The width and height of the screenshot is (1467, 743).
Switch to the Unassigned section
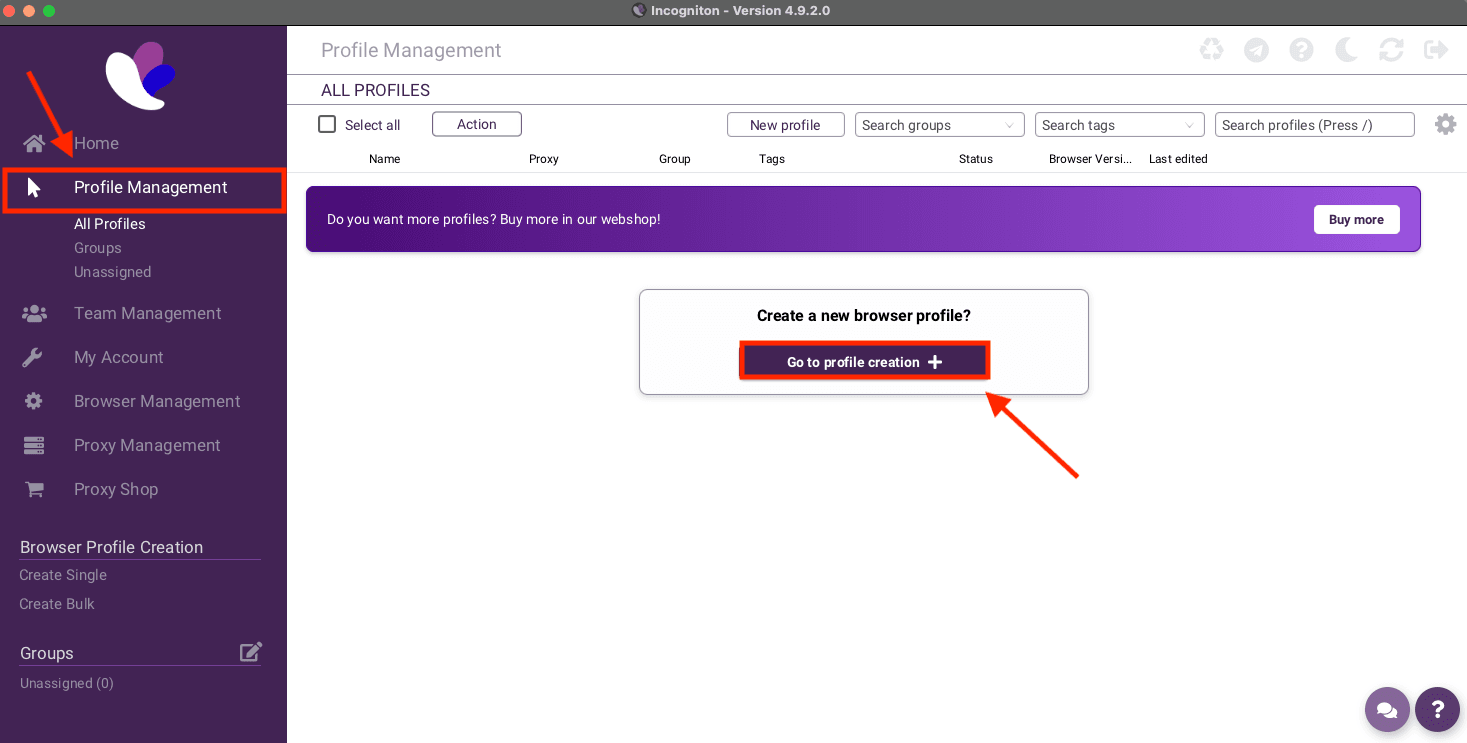(112, 271)
